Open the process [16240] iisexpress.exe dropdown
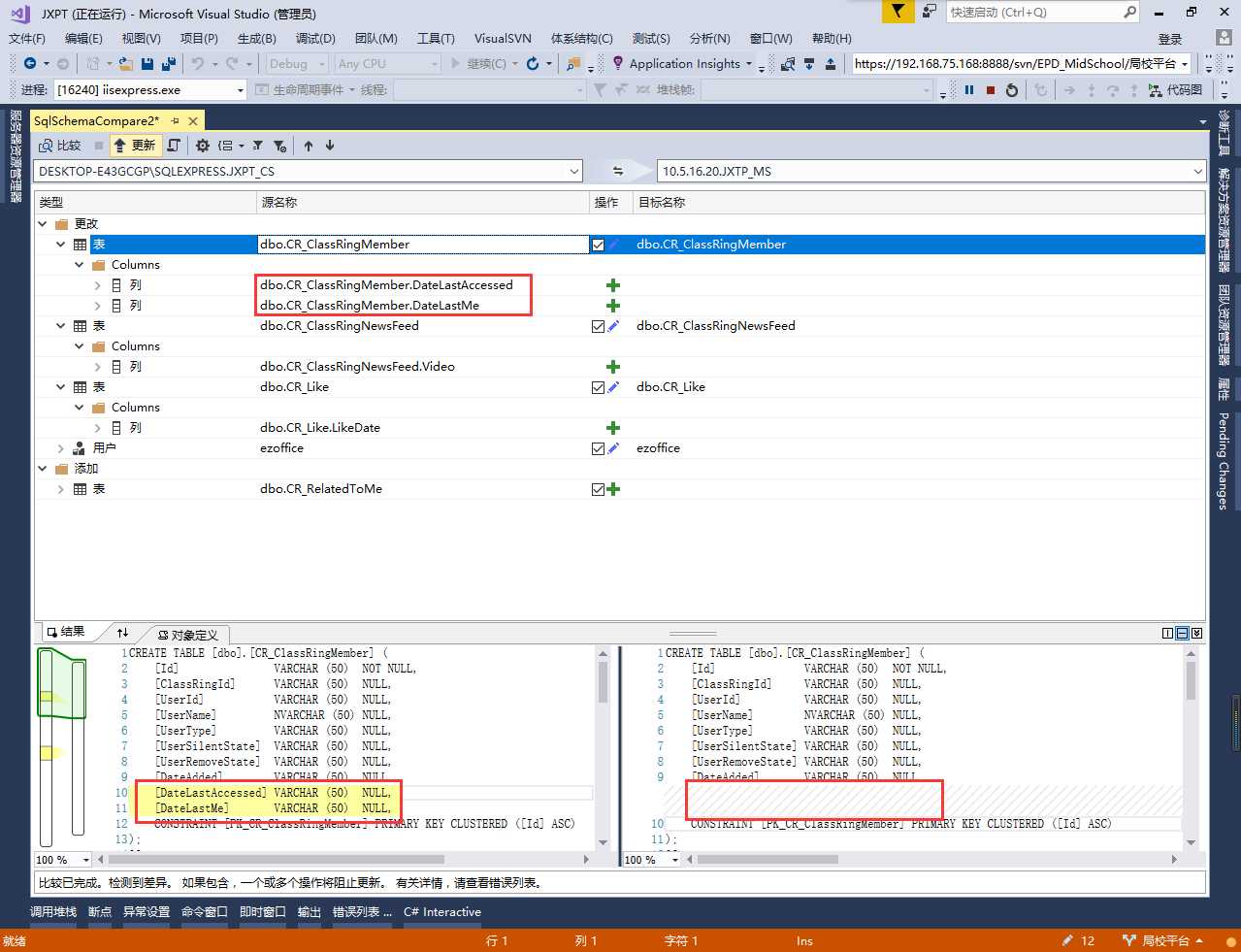Viewport: 1241px width, 952px height. tap(241, 89)
